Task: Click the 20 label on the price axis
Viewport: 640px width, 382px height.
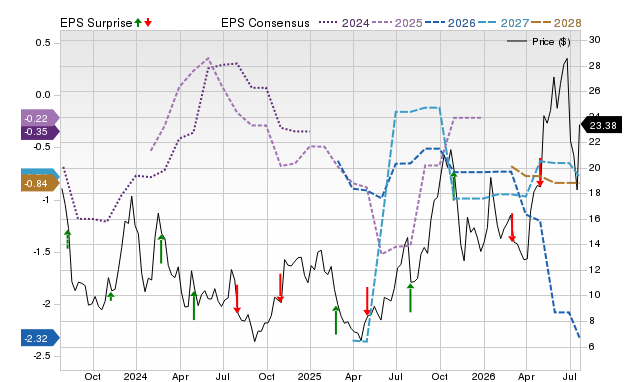Action: point(595,168)
